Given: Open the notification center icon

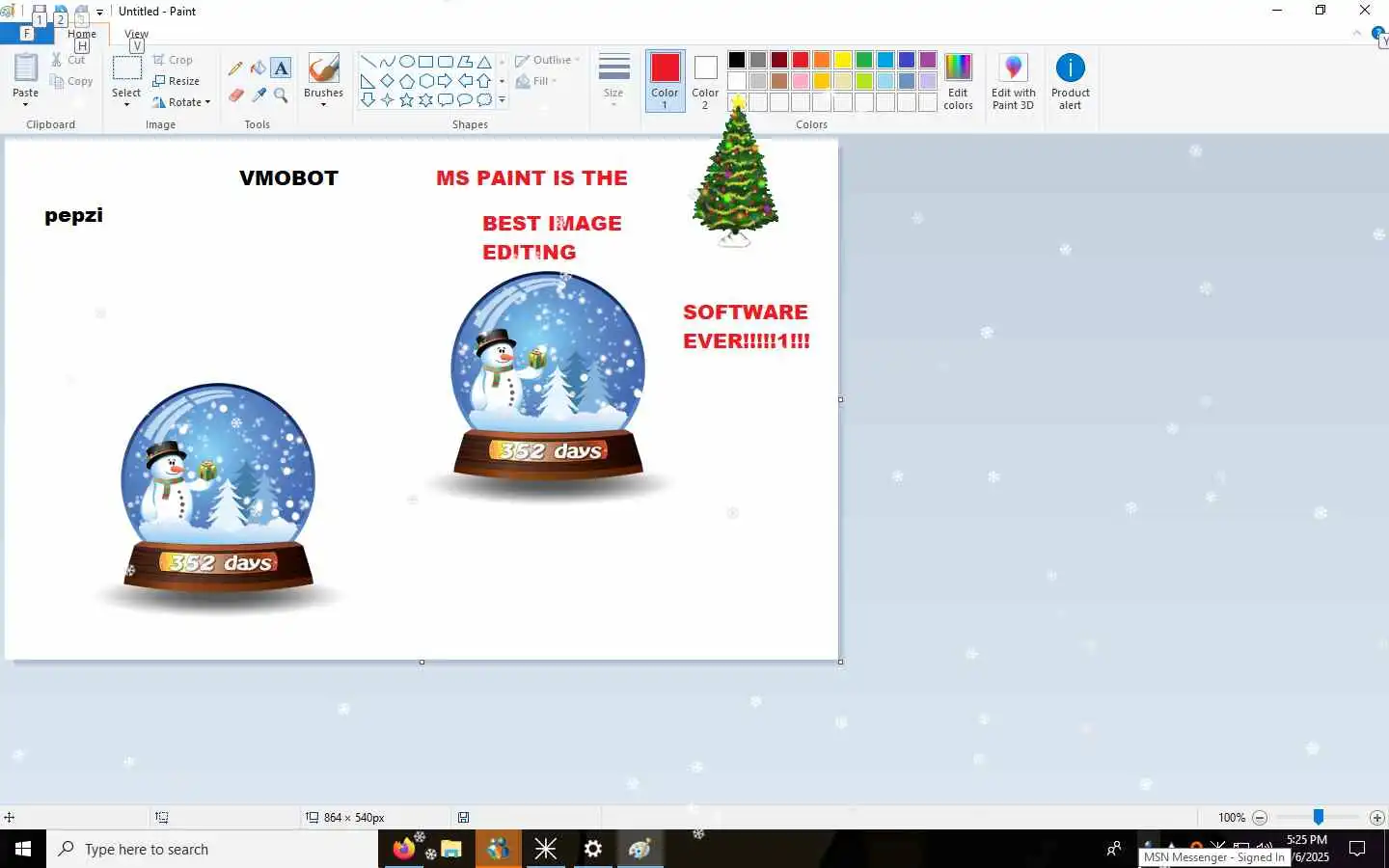Looking at the screenshot, I should [1357, 849].
